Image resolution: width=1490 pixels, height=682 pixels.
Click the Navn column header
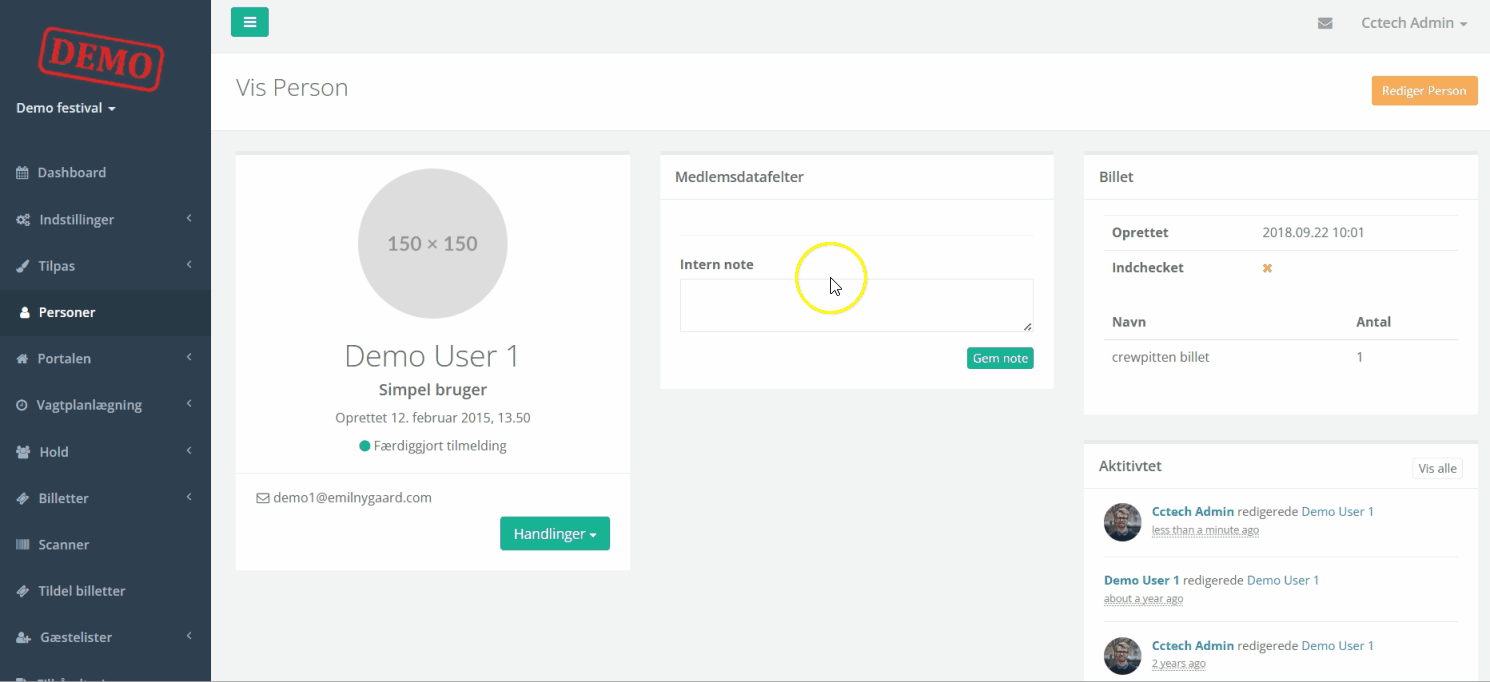[1129, 322]
